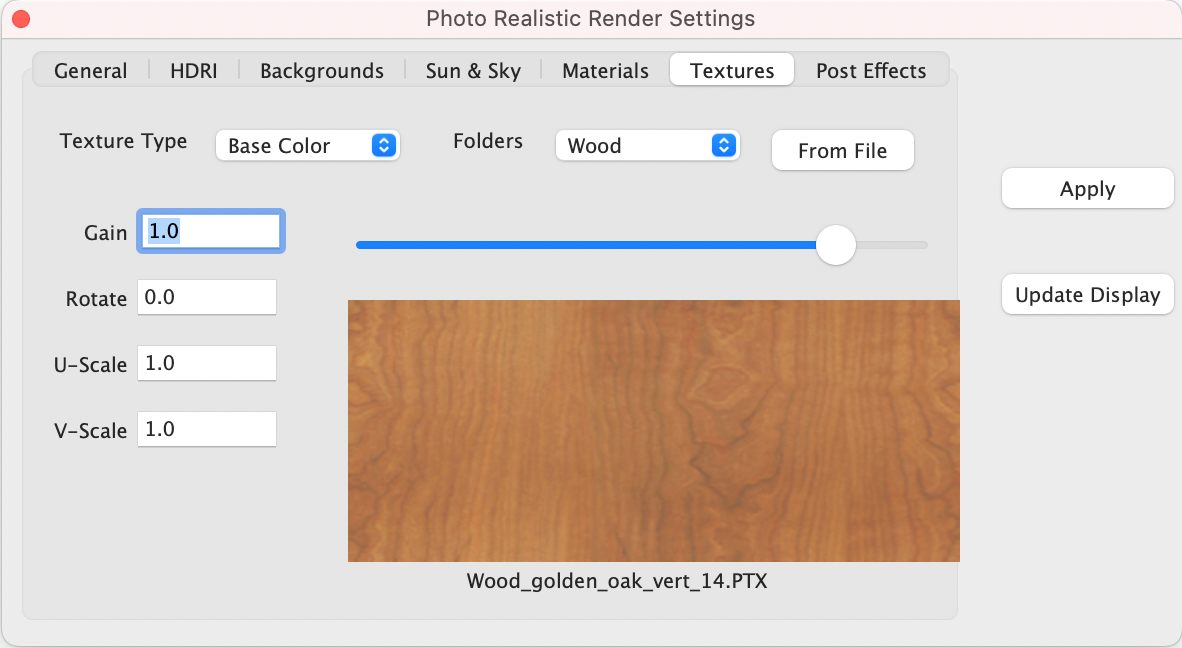Select the Textures tab
1182x648 pixels.
tap(731, 70)
